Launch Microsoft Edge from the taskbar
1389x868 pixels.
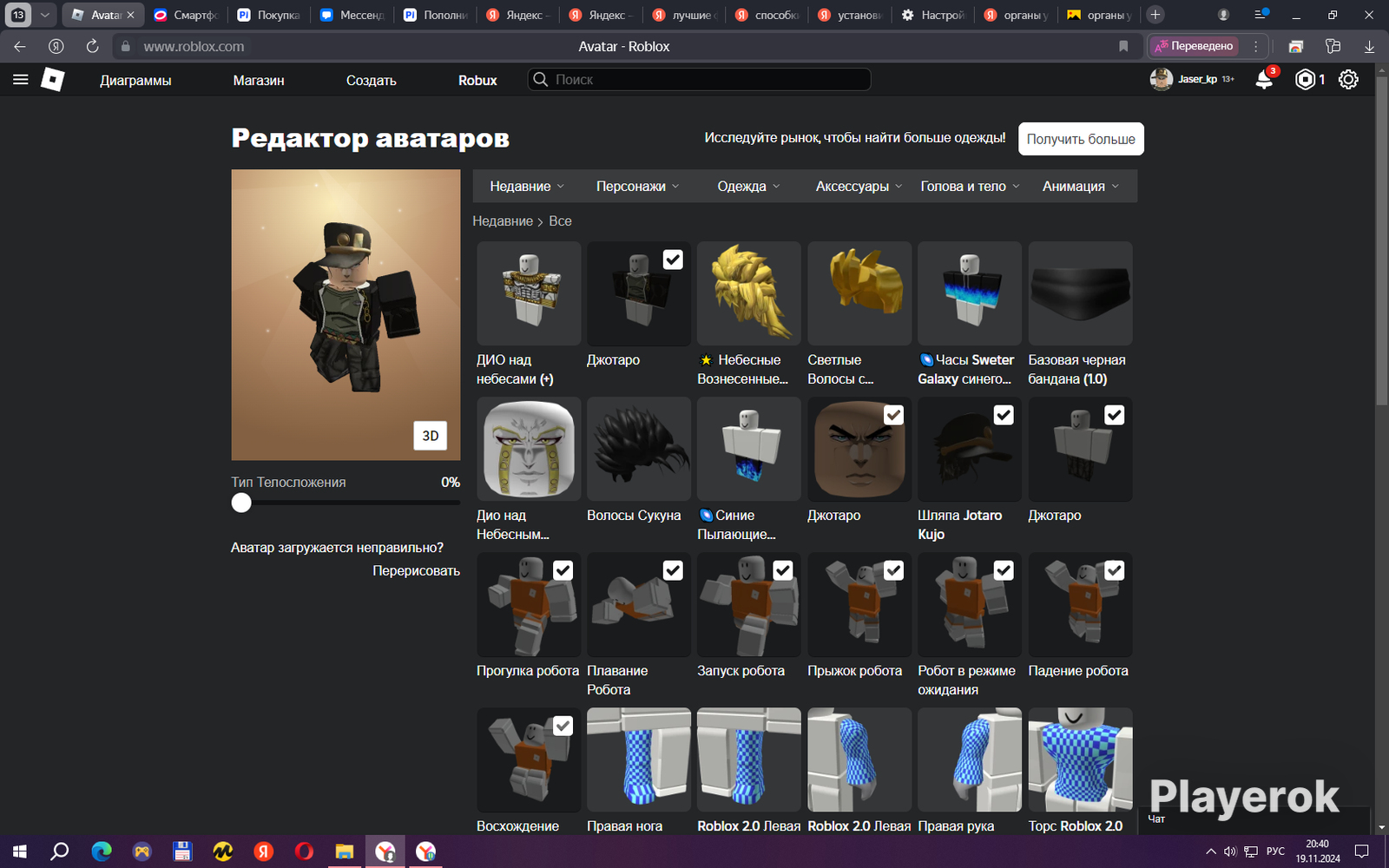click(x=102, y=852)
